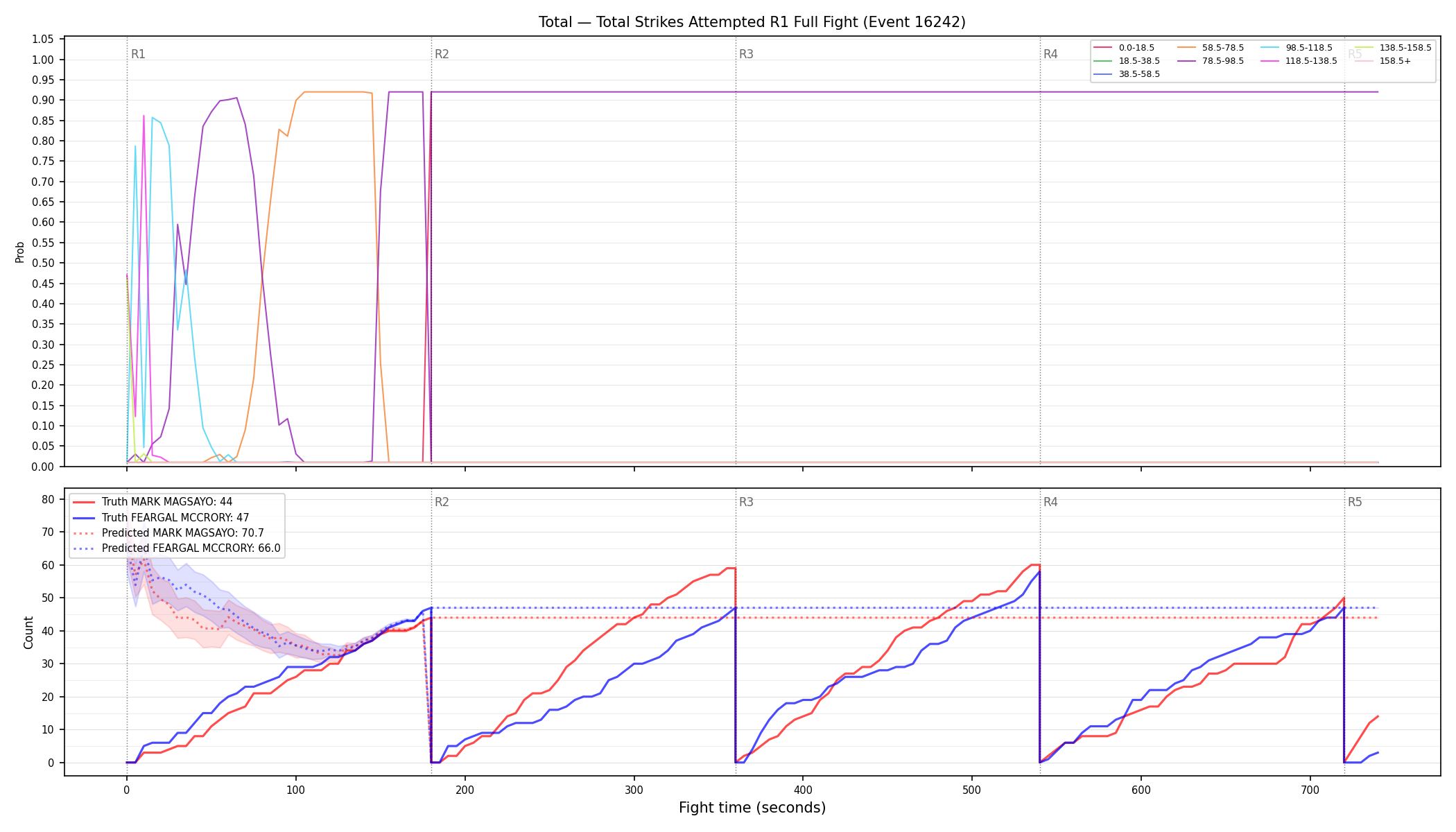Click the R1 round label in the probability plot
The height and width of the screenshot is (832, 1456).
[139, 54]
